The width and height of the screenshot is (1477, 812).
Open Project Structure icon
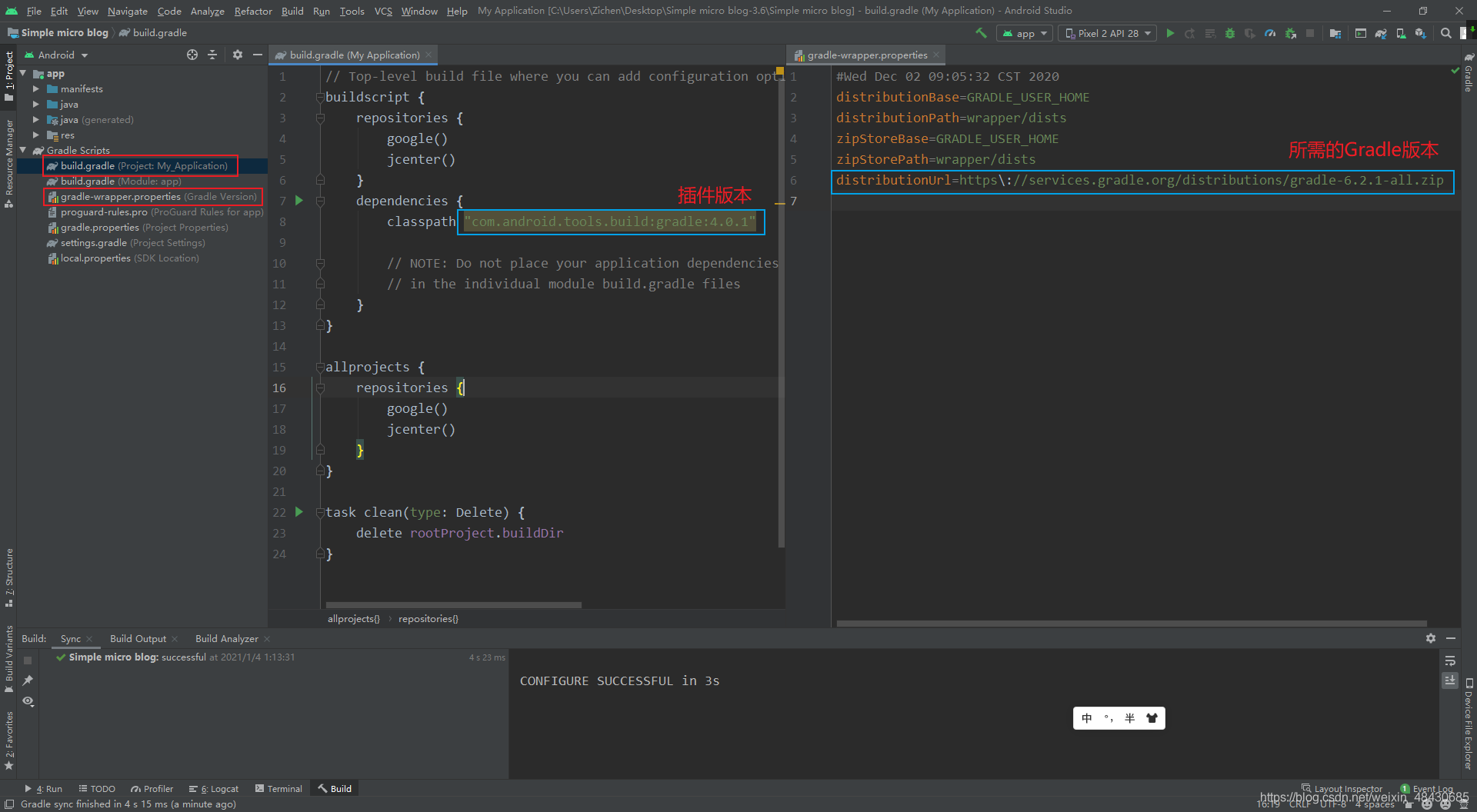pyautogui.click(x=1335, y=33)
